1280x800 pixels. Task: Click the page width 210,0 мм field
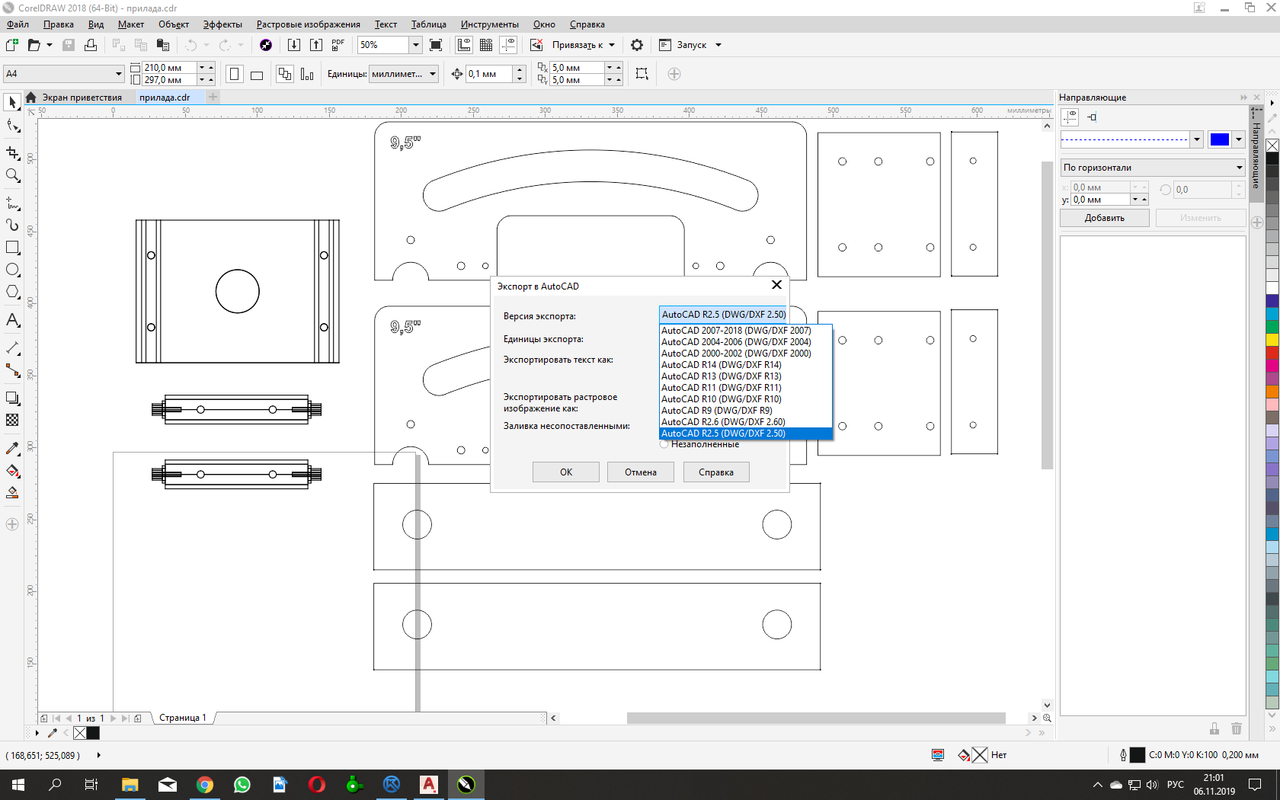(x=169, y=68)
